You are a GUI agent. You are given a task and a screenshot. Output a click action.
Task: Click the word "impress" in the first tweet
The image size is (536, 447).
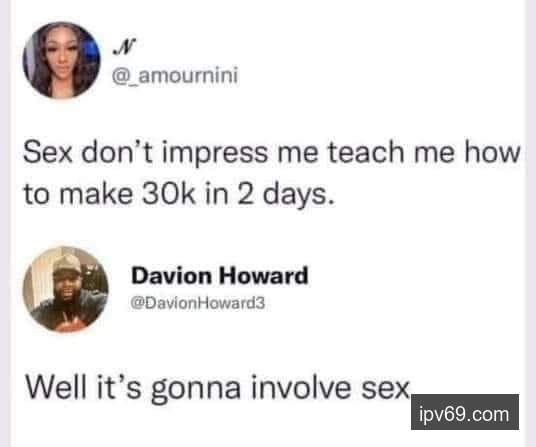click(215, 153)
